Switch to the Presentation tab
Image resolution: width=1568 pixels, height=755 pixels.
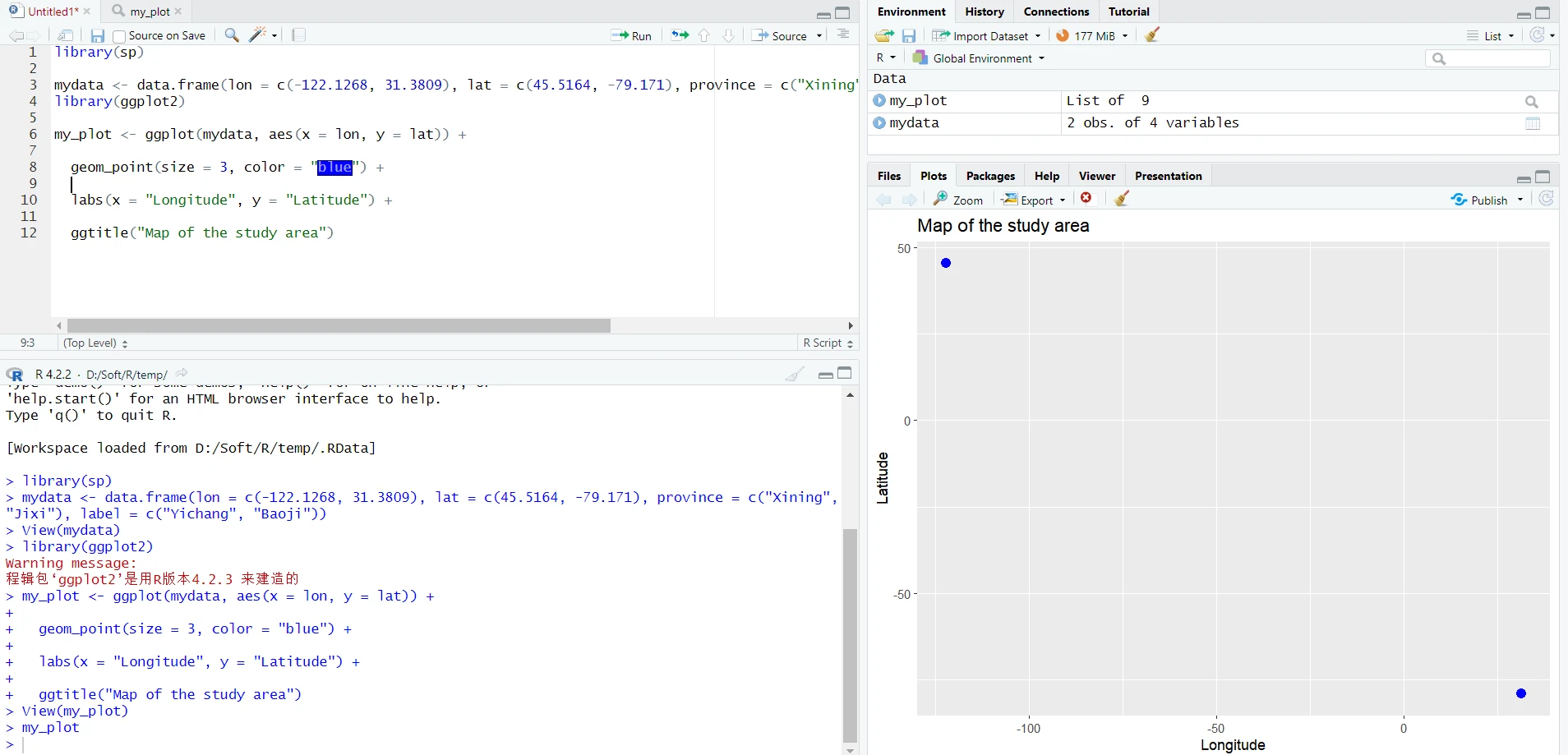(x=1169, y=176)
